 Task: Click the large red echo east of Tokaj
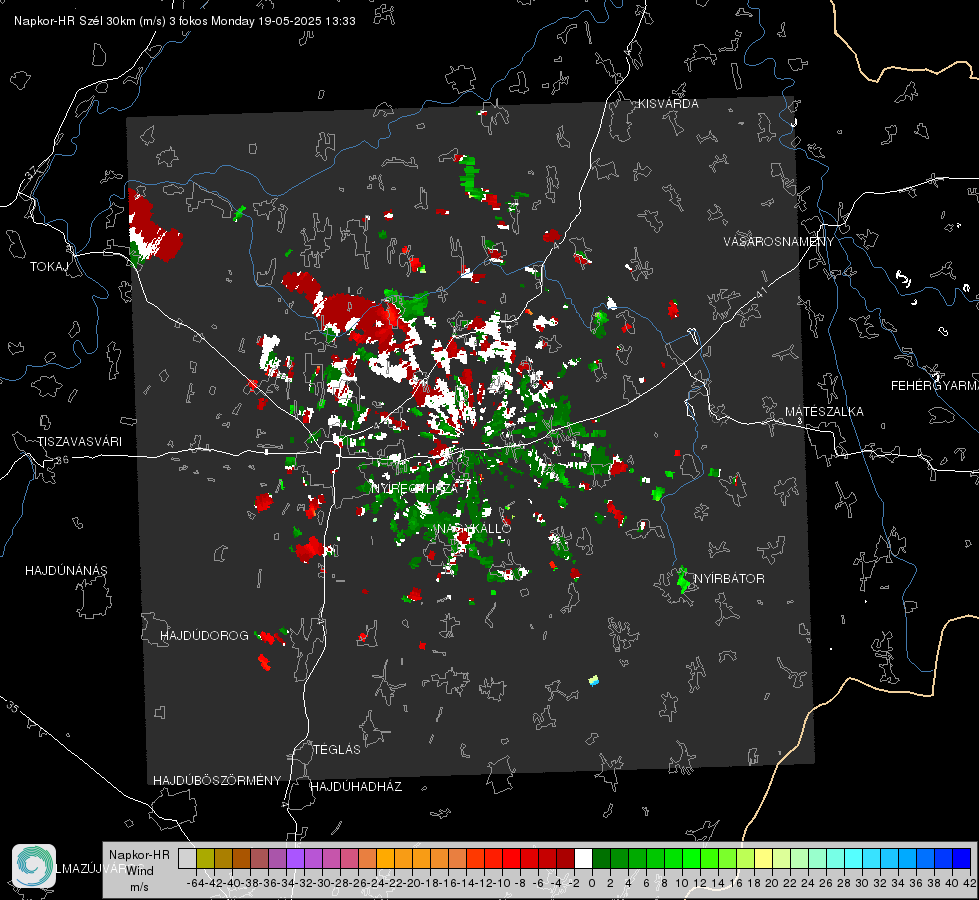[x=153, y=228]
